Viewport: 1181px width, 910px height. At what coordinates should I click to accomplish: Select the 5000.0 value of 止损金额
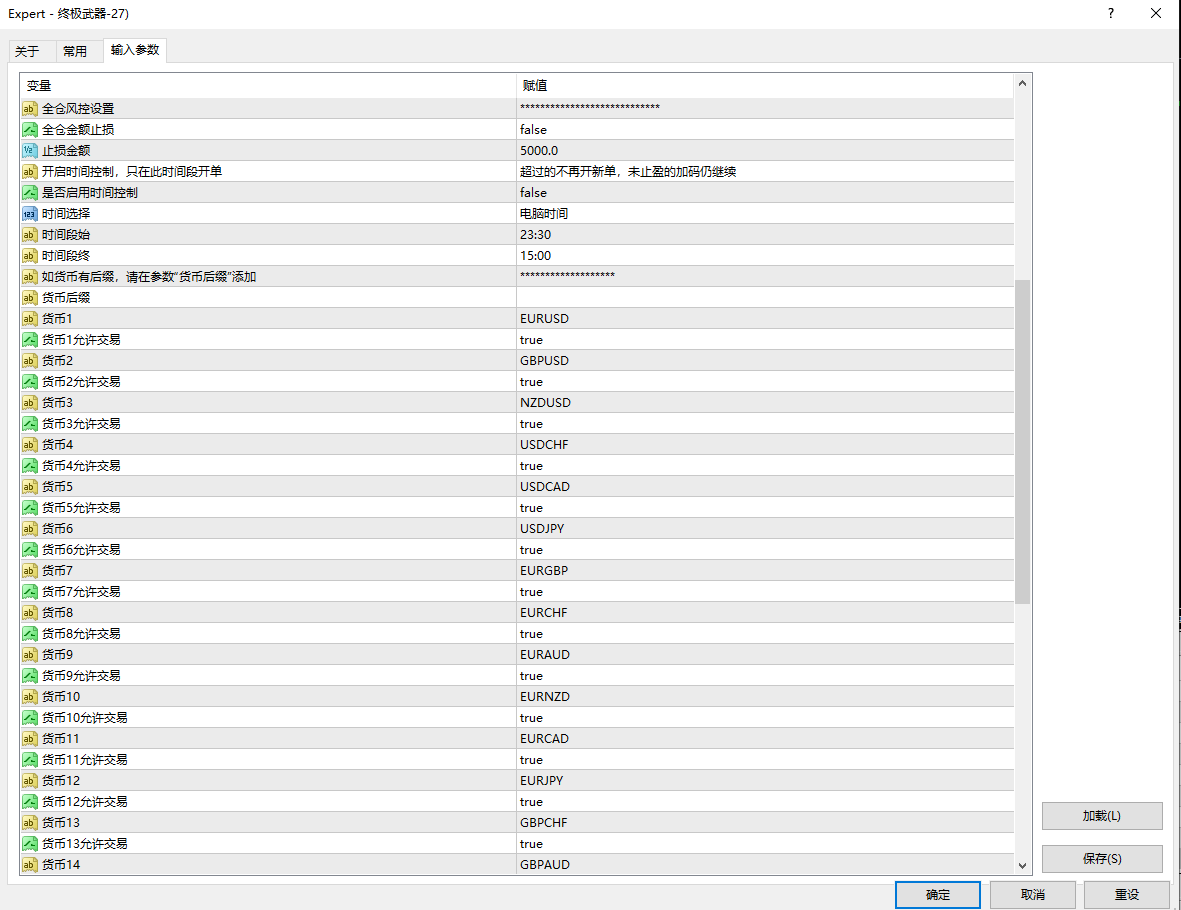point(765,151)
